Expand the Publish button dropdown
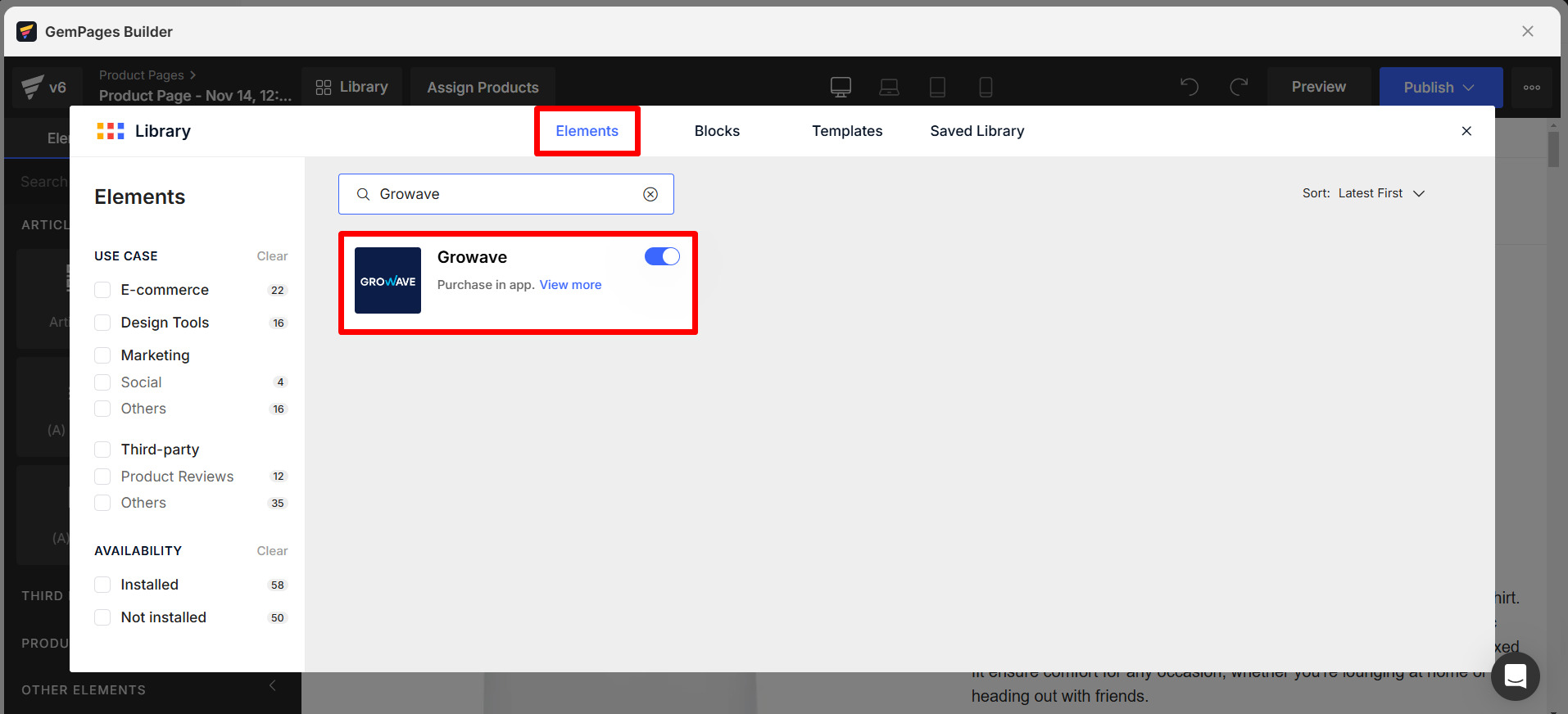1568x714 pixels. [1469, 88]
